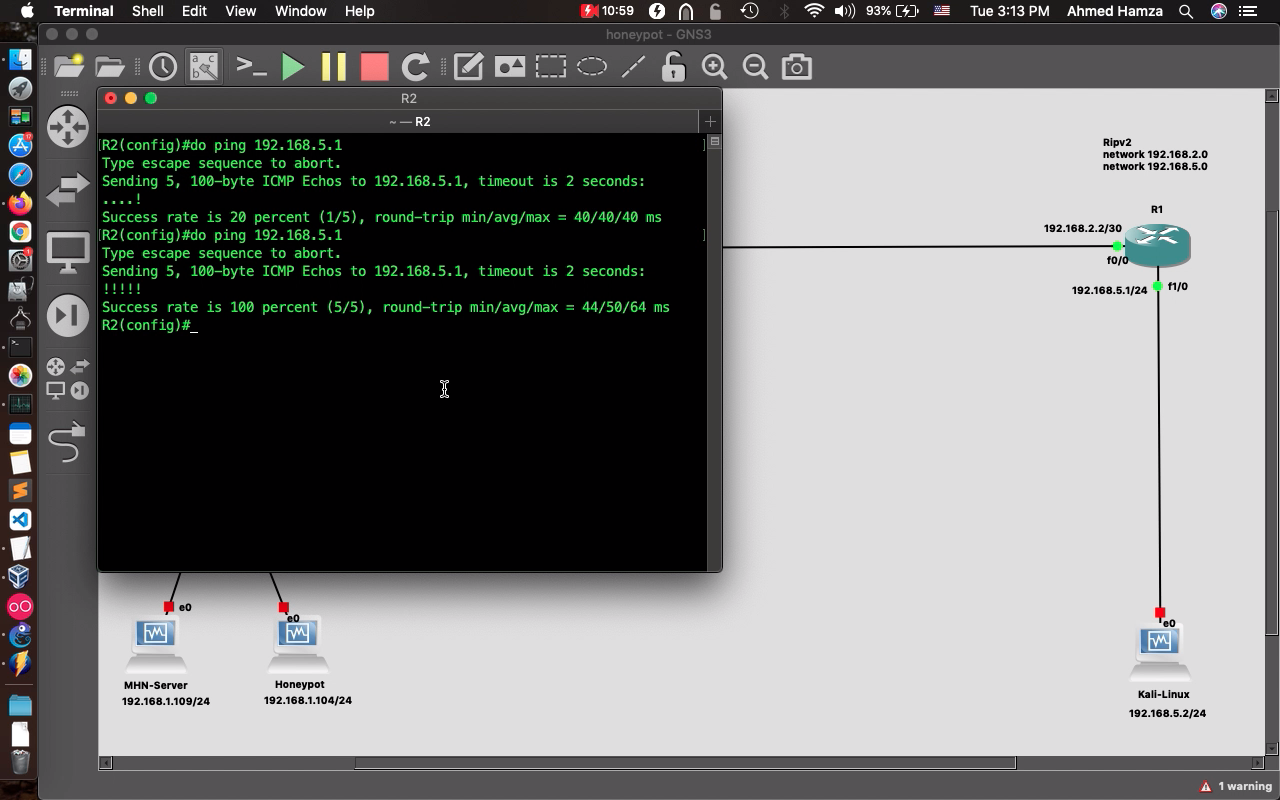Select the Kali-Linux node on canvas

(1160, 648)
